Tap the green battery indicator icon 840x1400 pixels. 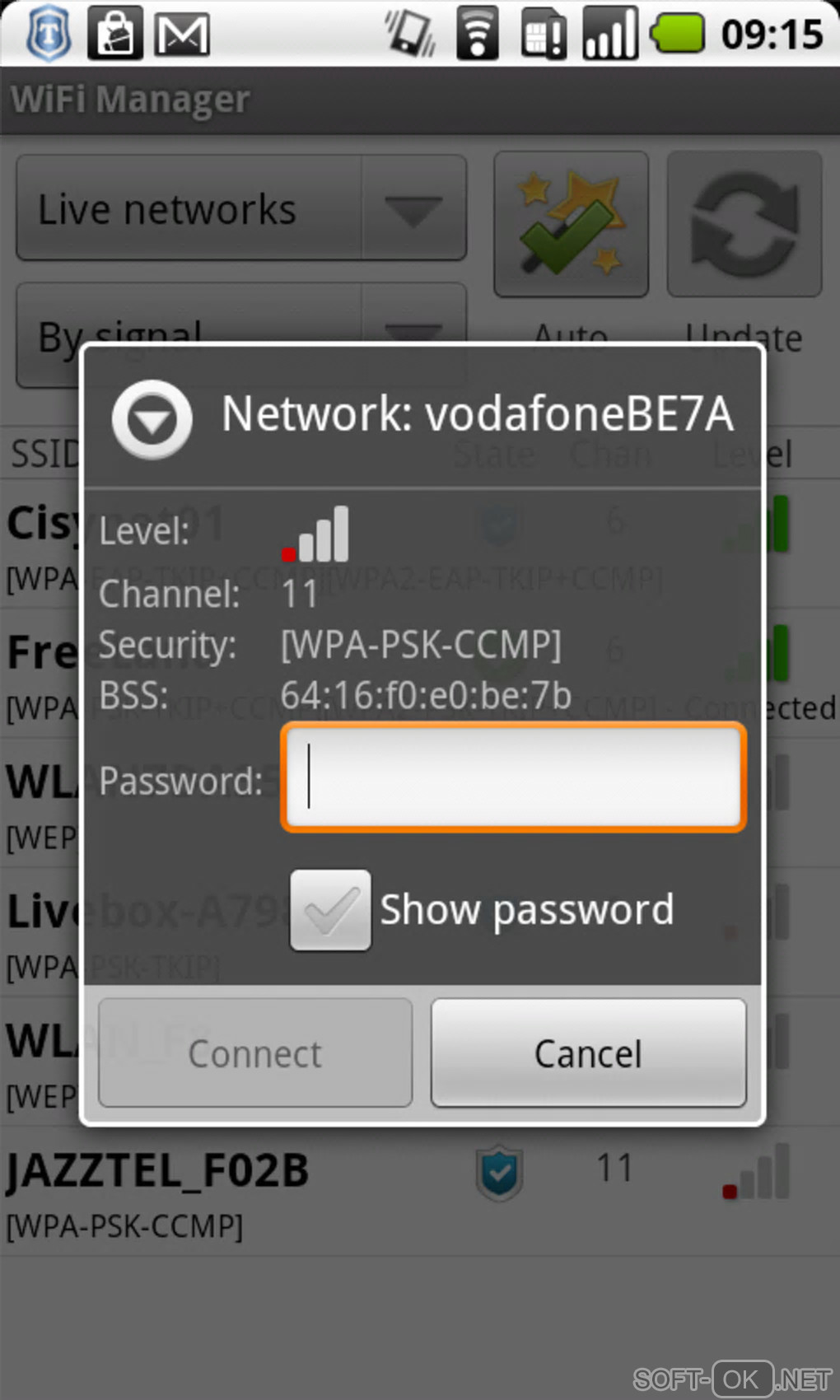(x=677, y=35)
